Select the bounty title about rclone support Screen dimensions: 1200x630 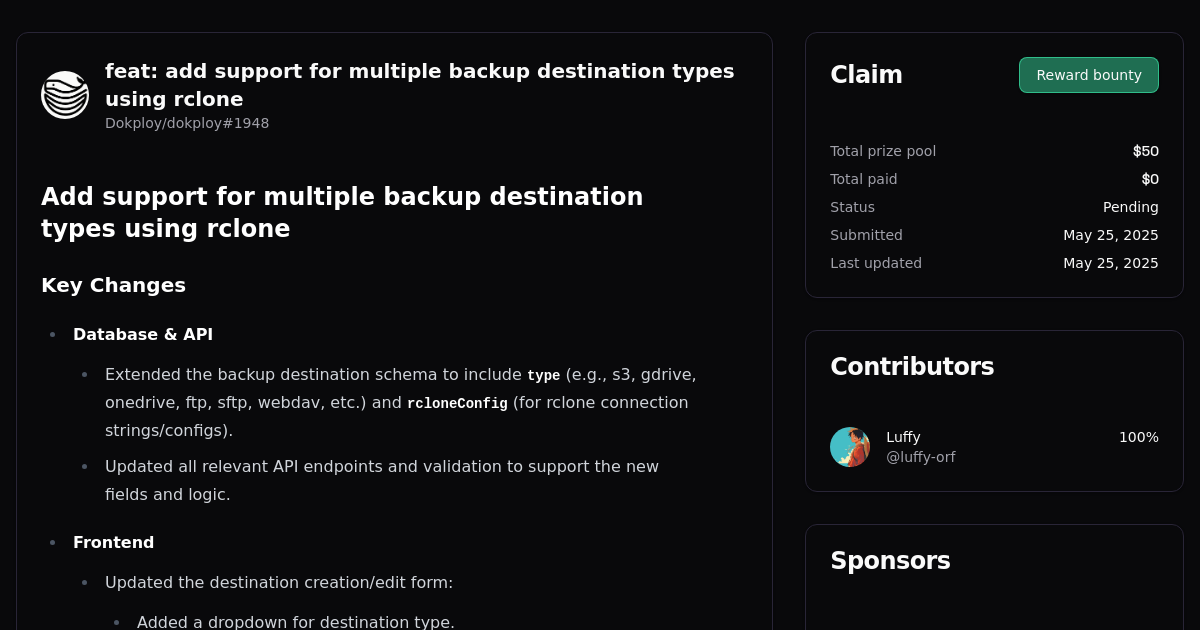[x=419, y=85]
